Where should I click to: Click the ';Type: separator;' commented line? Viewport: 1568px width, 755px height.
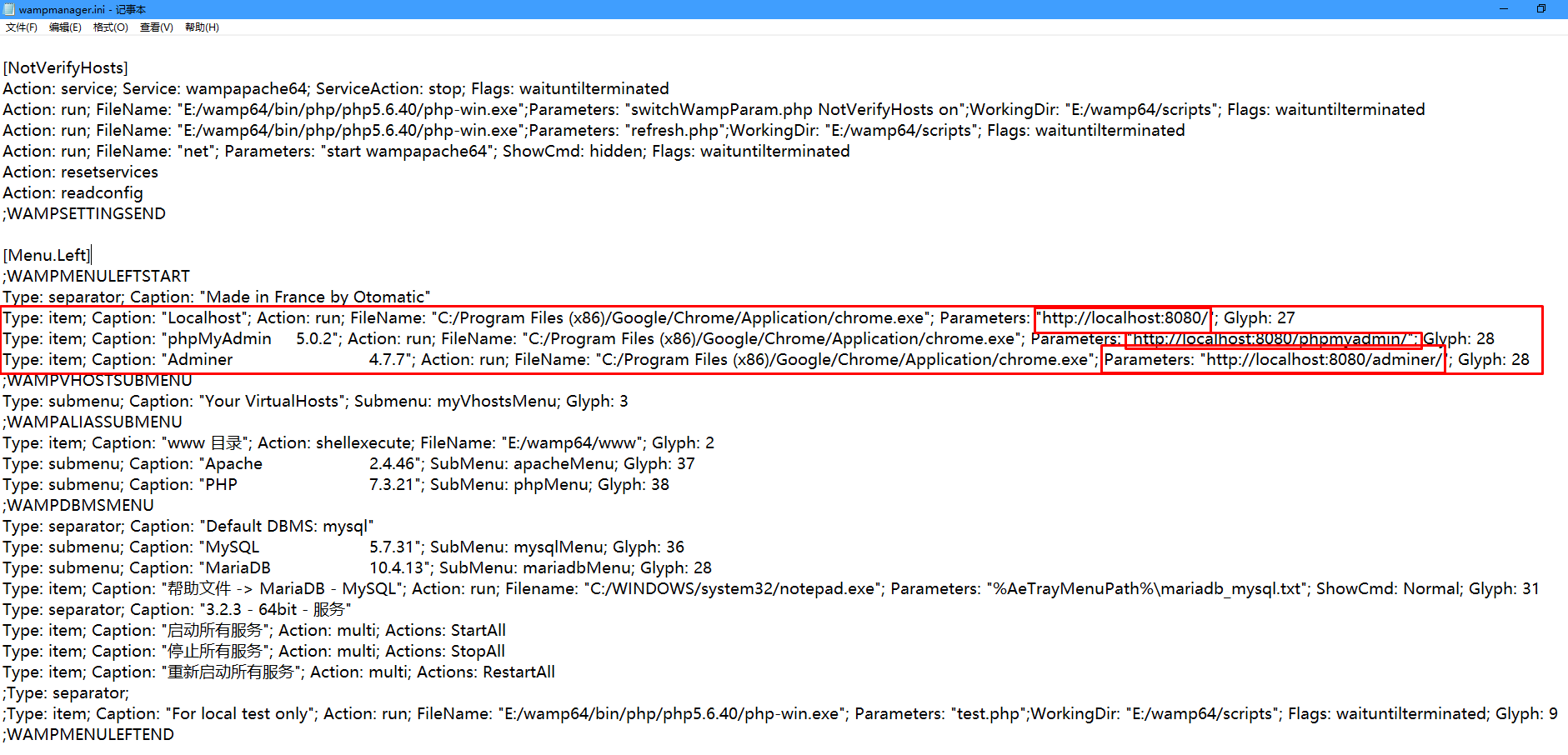point(66,693)
